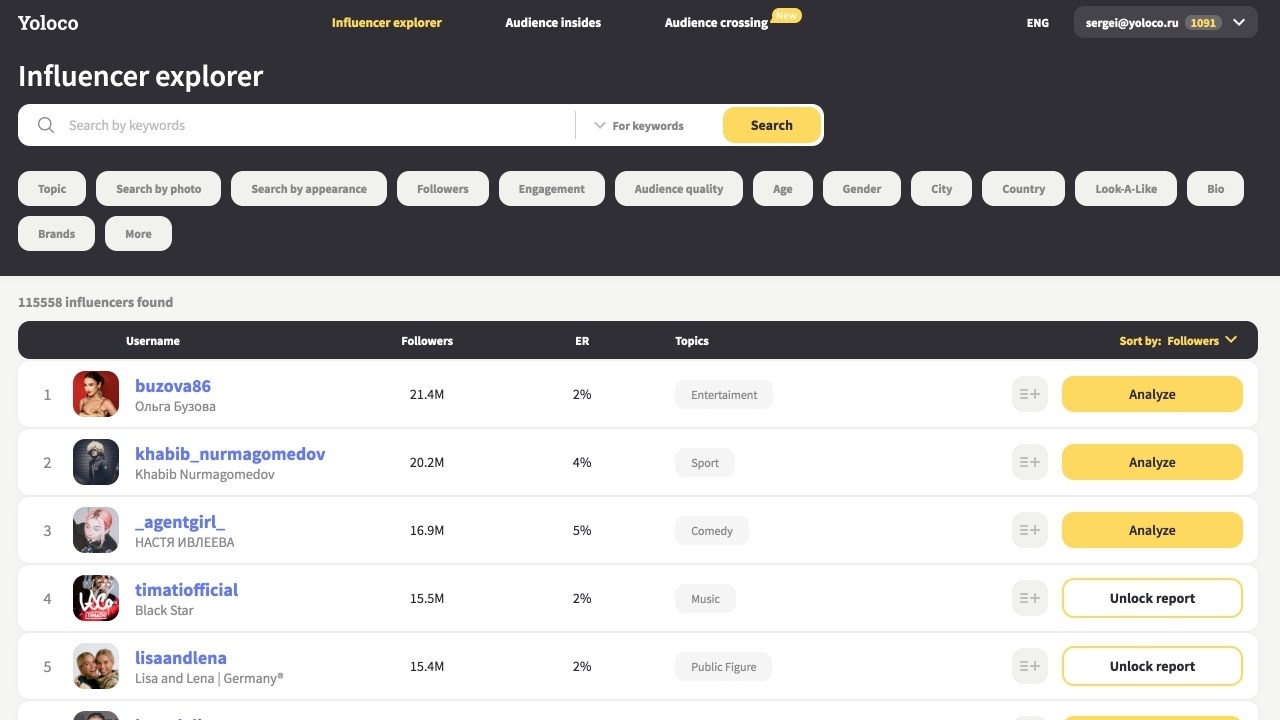Click the Username column header
1280x720 pixels.
(153, 341)
